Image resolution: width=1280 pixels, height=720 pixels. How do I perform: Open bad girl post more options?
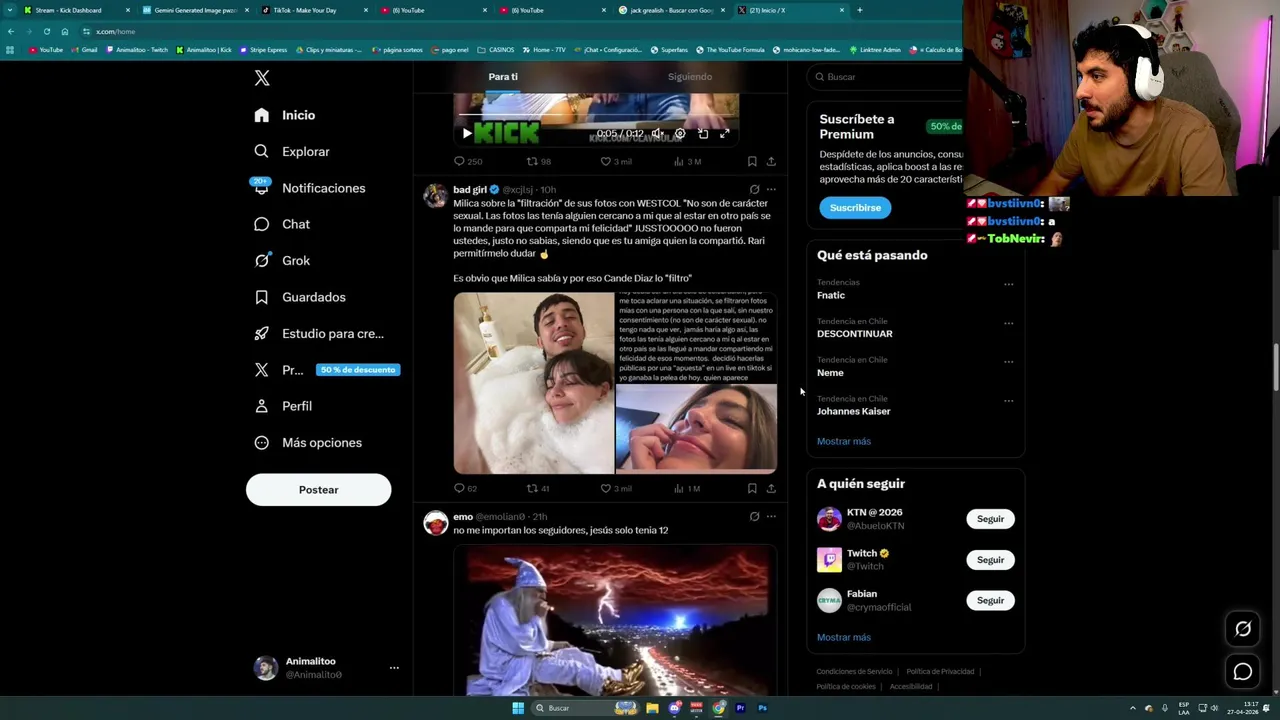[x=771, y=189]
